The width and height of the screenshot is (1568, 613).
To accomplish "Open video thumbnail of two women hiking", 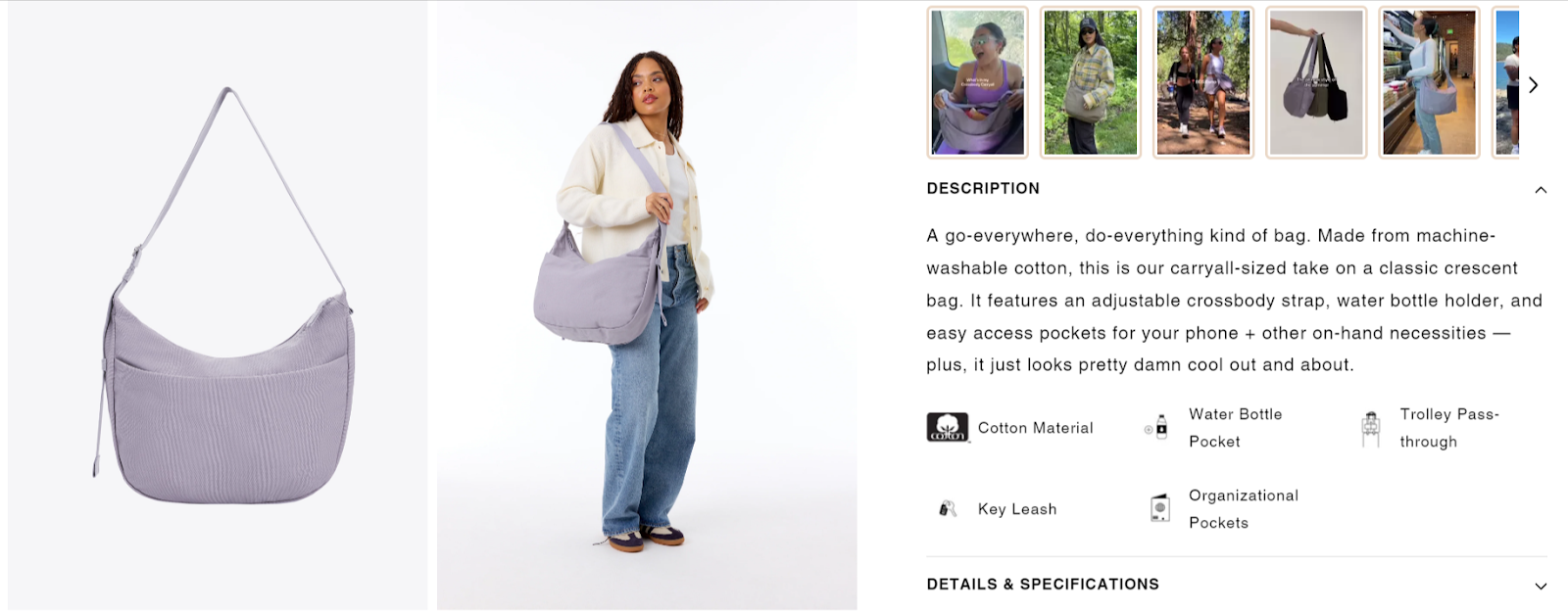I will 1203,82.
